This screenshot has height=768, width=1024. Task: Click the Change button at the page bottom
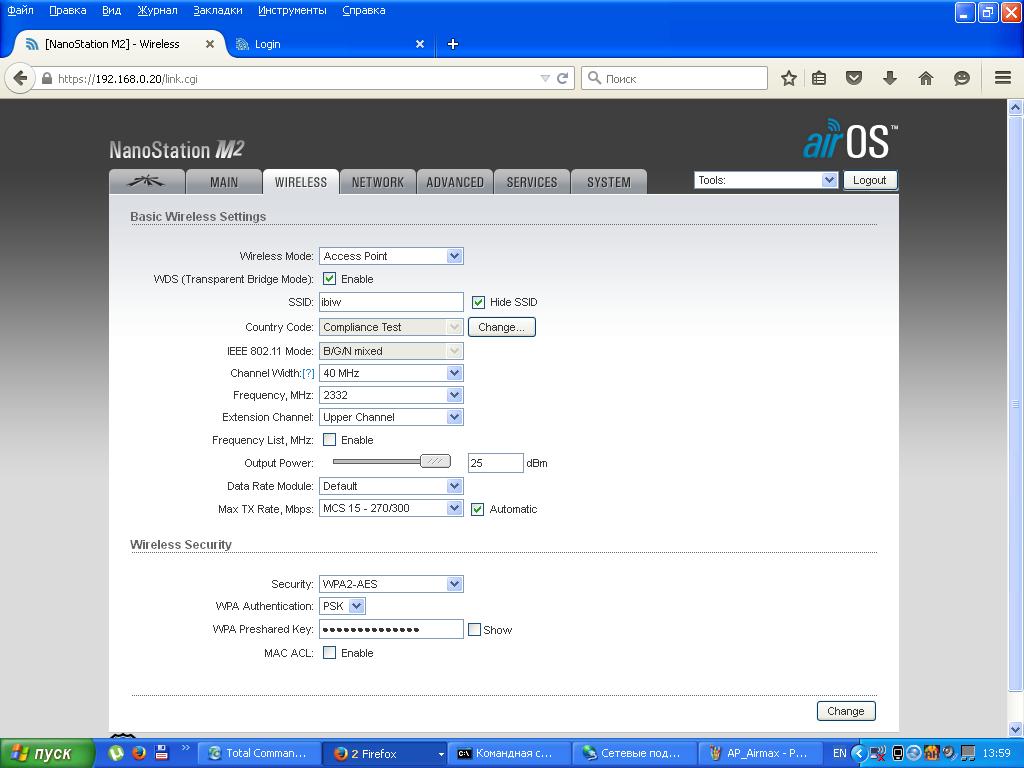pyautogui.click(x=846, y=711)
